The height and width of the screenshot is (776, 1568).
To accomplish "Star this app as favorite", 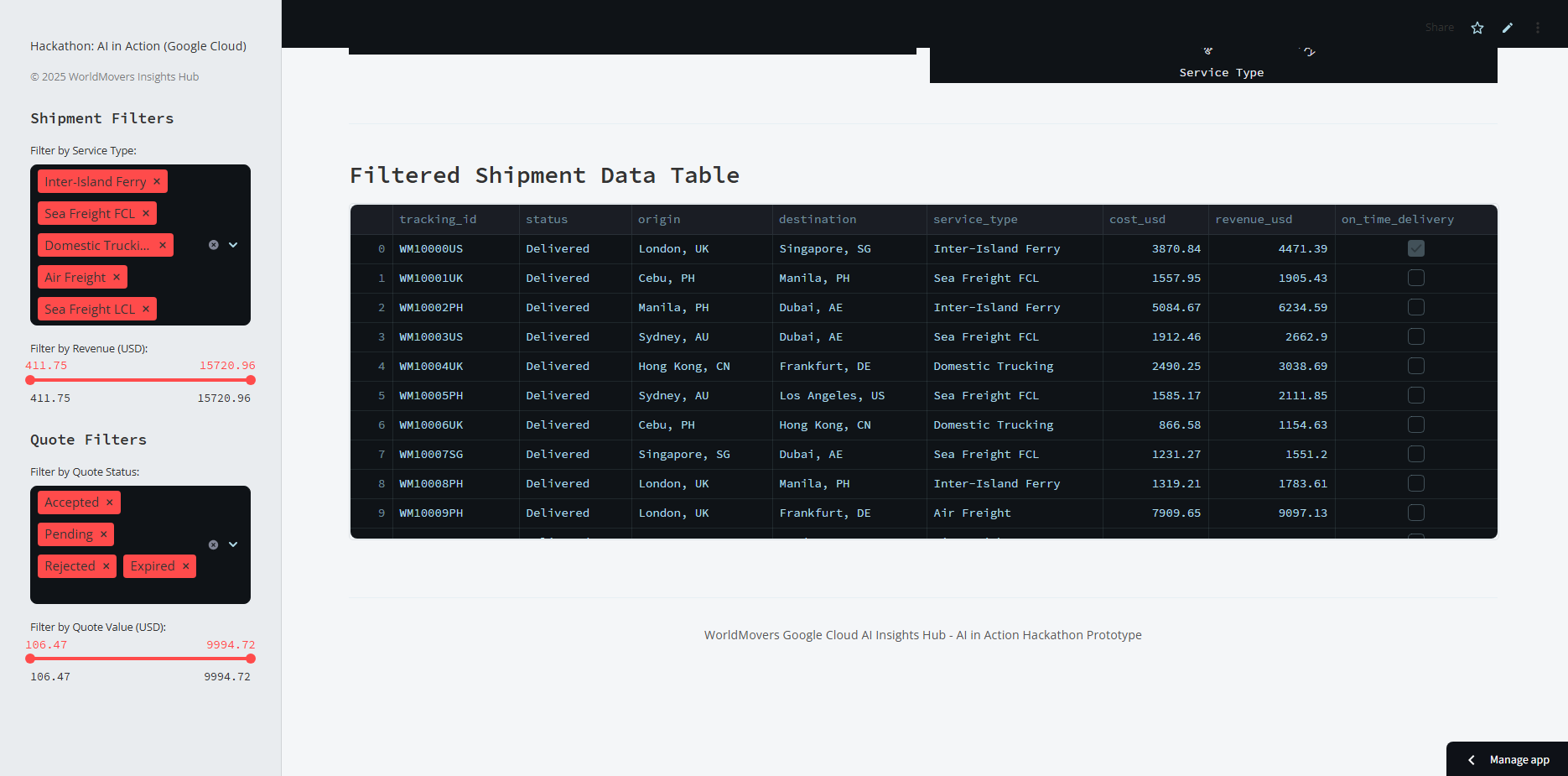I will 1477,28.
